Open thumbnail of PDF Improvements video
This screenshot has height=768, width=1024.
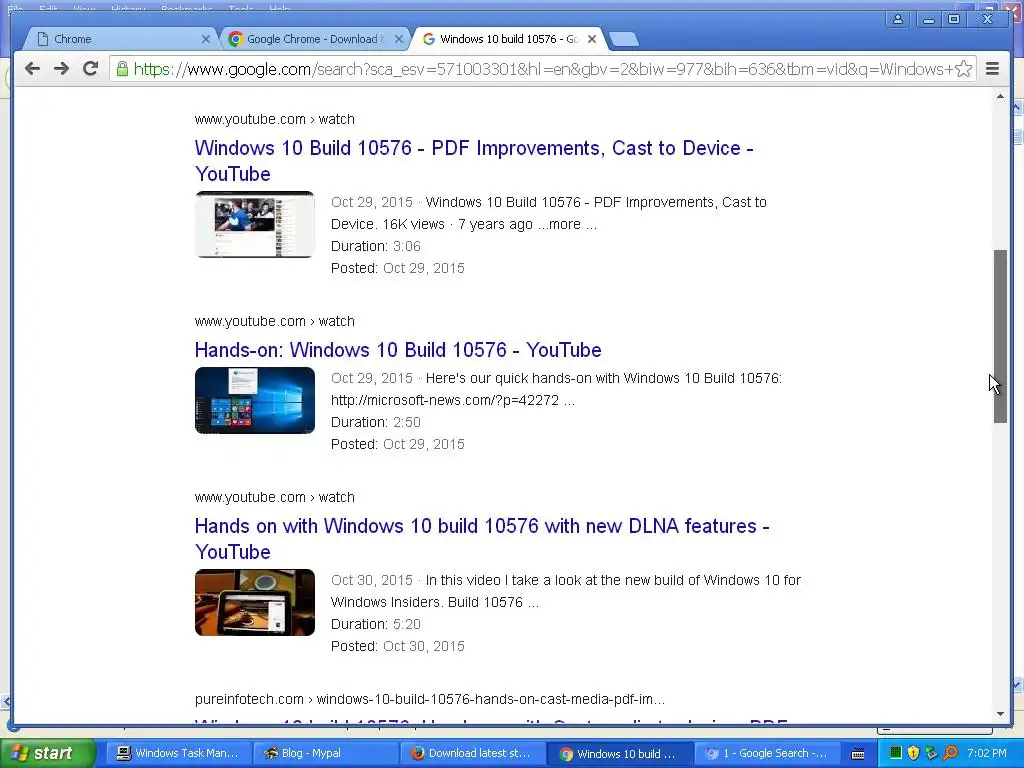pos(255,225)
